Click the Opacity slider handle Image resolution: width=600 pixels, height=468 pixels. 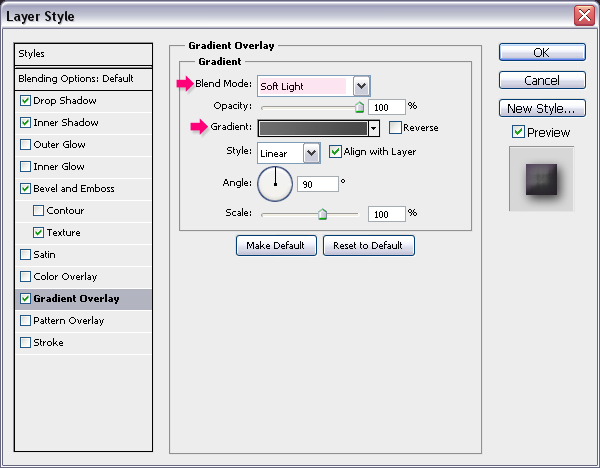click(359, 107)
